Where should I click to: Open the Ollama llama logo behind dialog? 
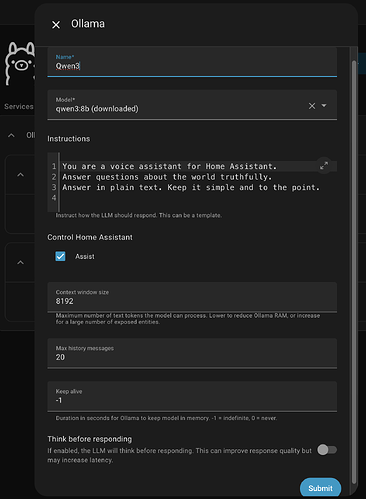click(x=20, y=63)
